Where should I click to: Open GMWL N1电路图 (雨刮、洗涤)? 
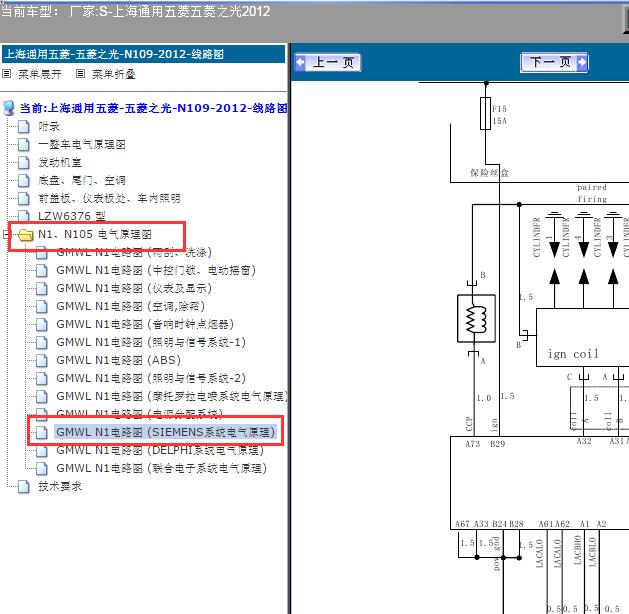click(x=134, y=252)
